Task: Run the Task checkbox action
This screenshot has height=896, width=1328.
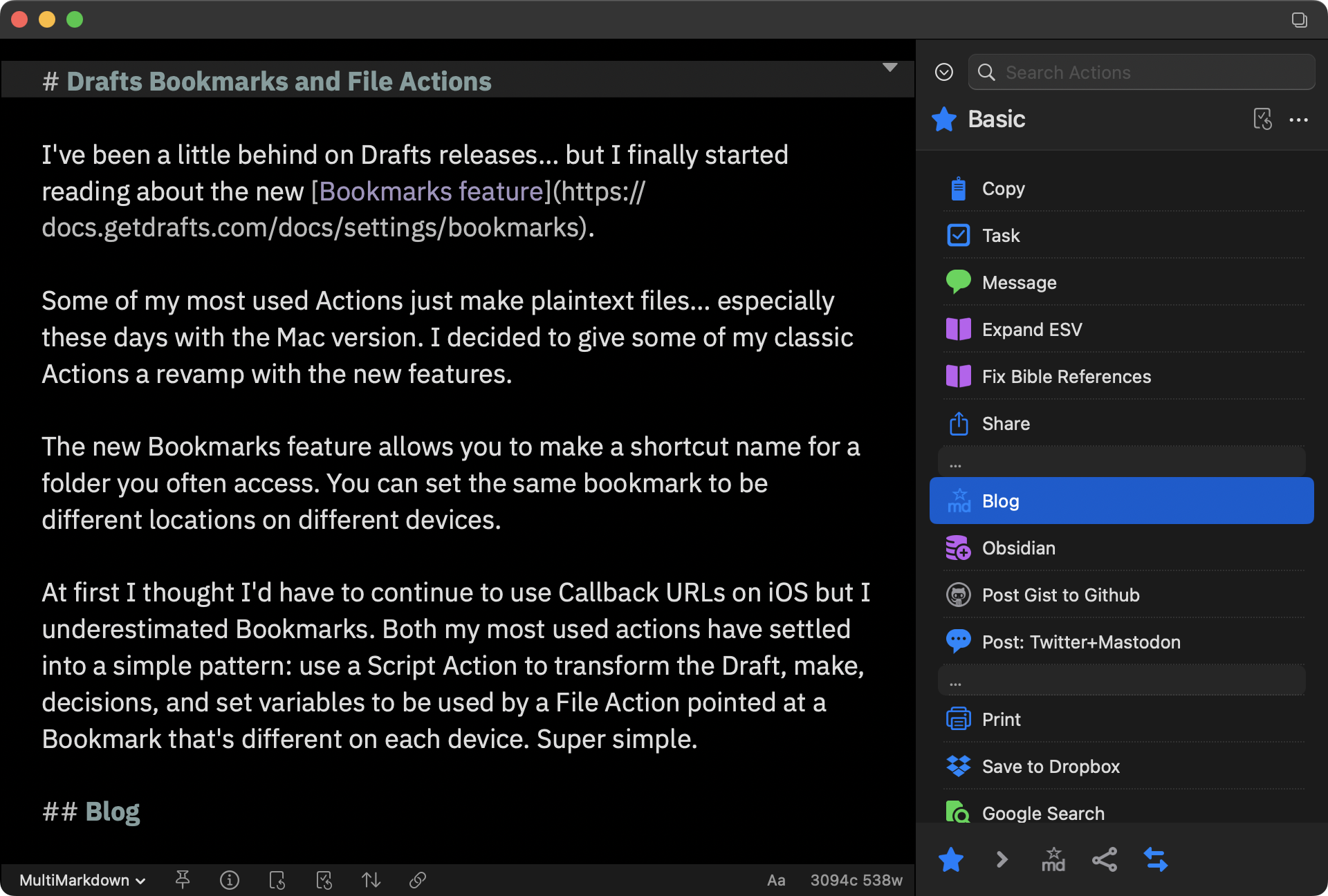Action: click(1121, 236)
